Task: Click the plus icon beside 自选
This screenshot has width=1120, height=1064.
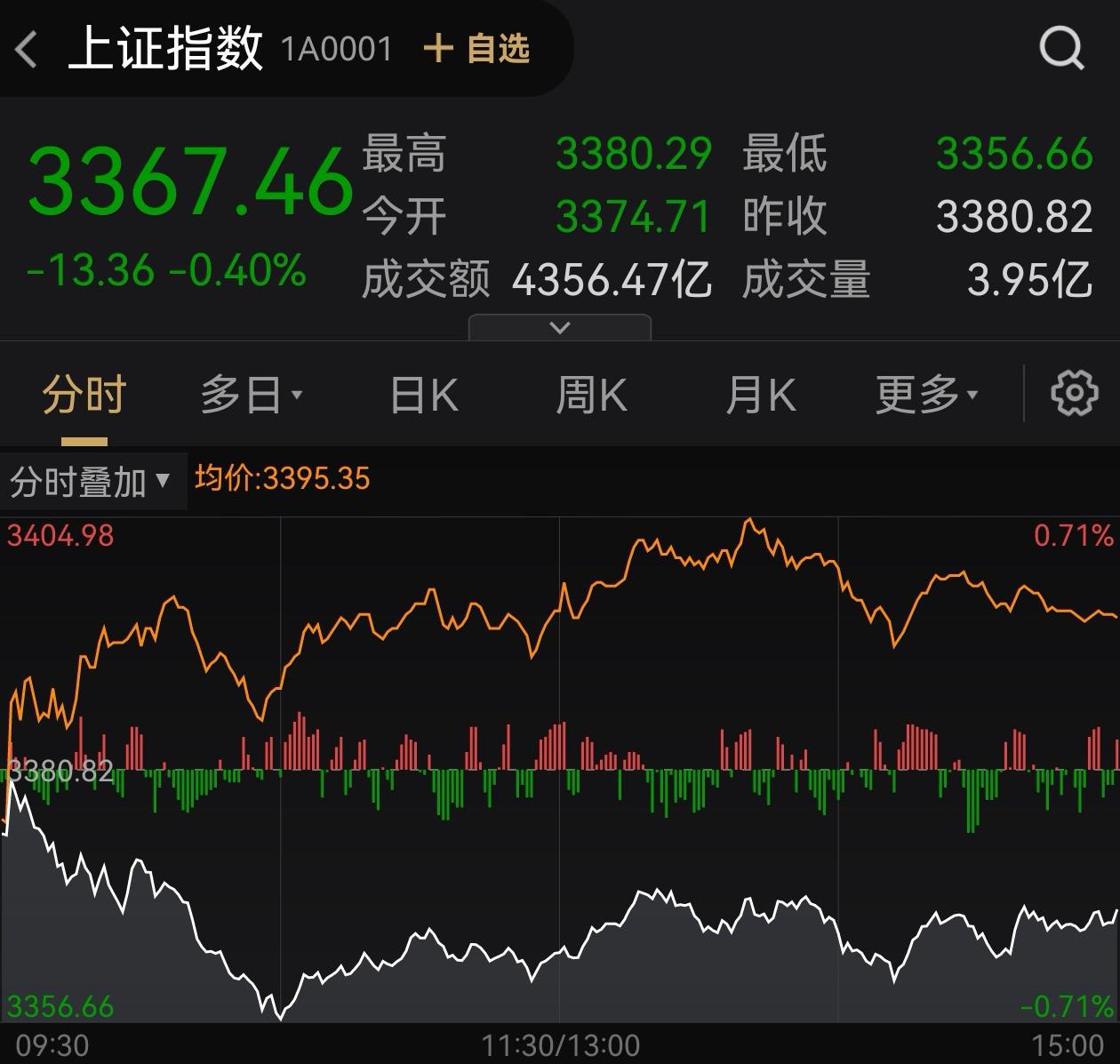Action: click(x=437, y=50)
